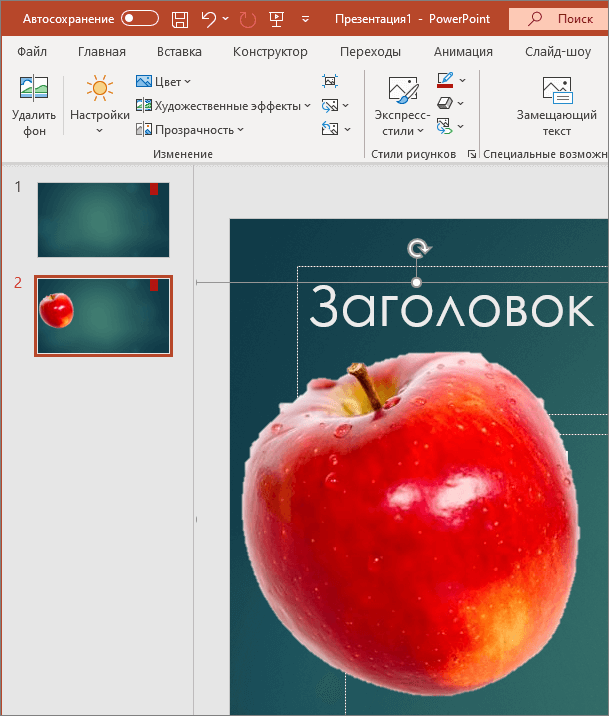Select slide 1 thumbnail

pyautogui.click(x=103, y=220)
